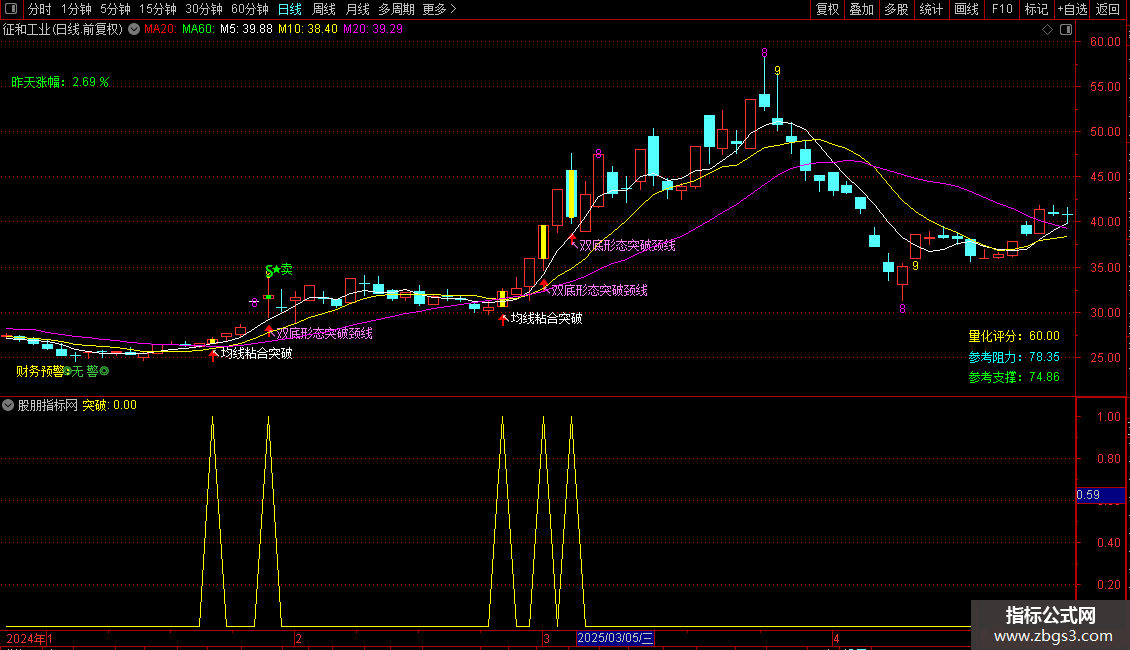The width and height of the screenshot is (1130, 650).
Task: Click the 标记 mark button
Action: (1036, 9)
